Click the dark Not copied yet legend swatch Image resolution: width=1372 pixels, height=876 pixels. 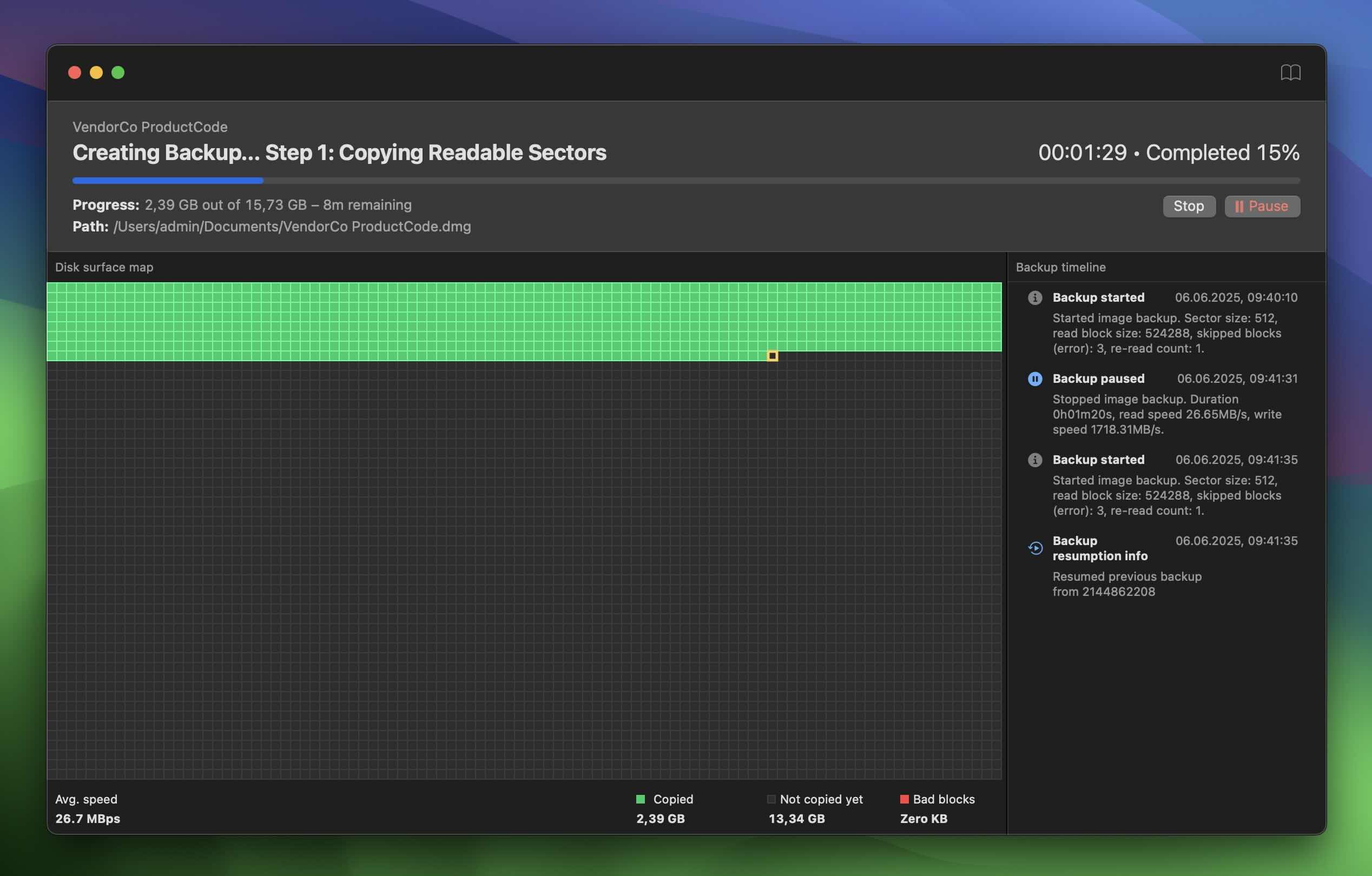pyautogui.click(x=771, y=799)
